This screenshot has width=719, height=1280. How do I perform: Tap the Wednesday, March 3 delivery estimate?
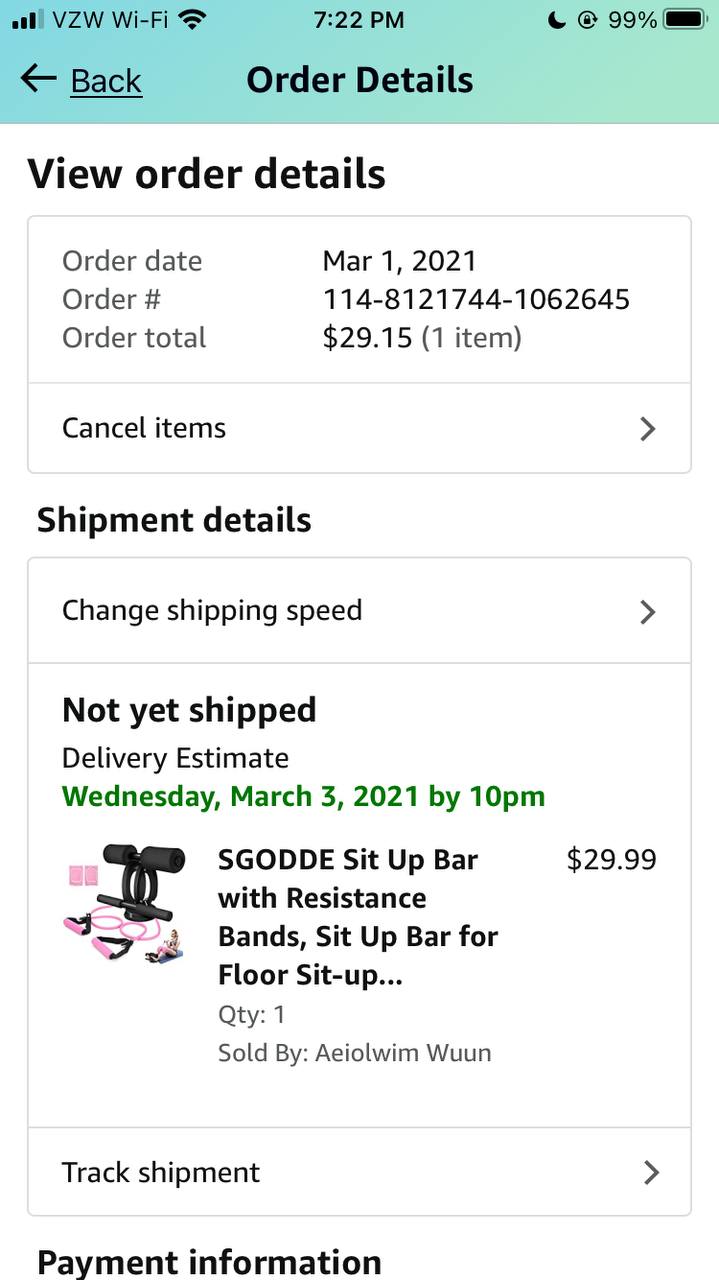click(x=303, y=797)
